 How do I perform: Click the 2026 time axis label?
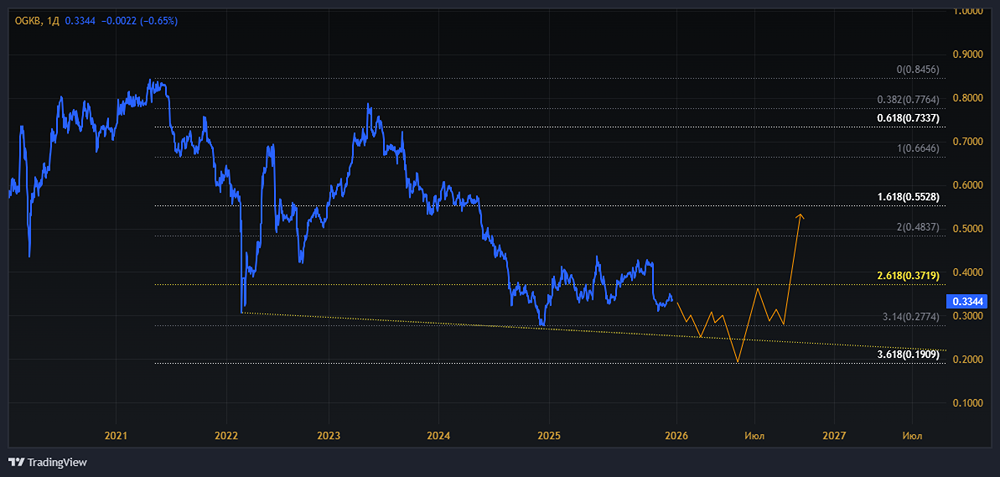676,436
